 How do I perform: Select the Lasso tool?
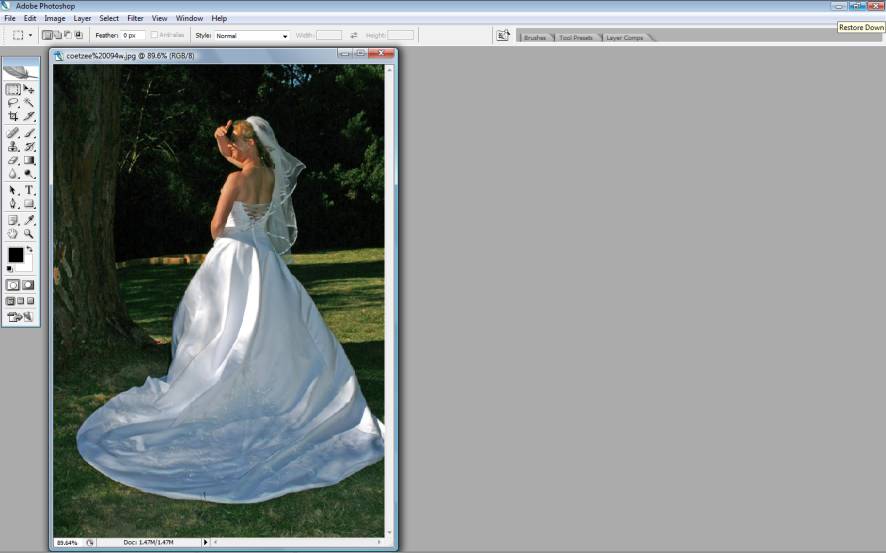pyautogui.click(x=13, y=103)
